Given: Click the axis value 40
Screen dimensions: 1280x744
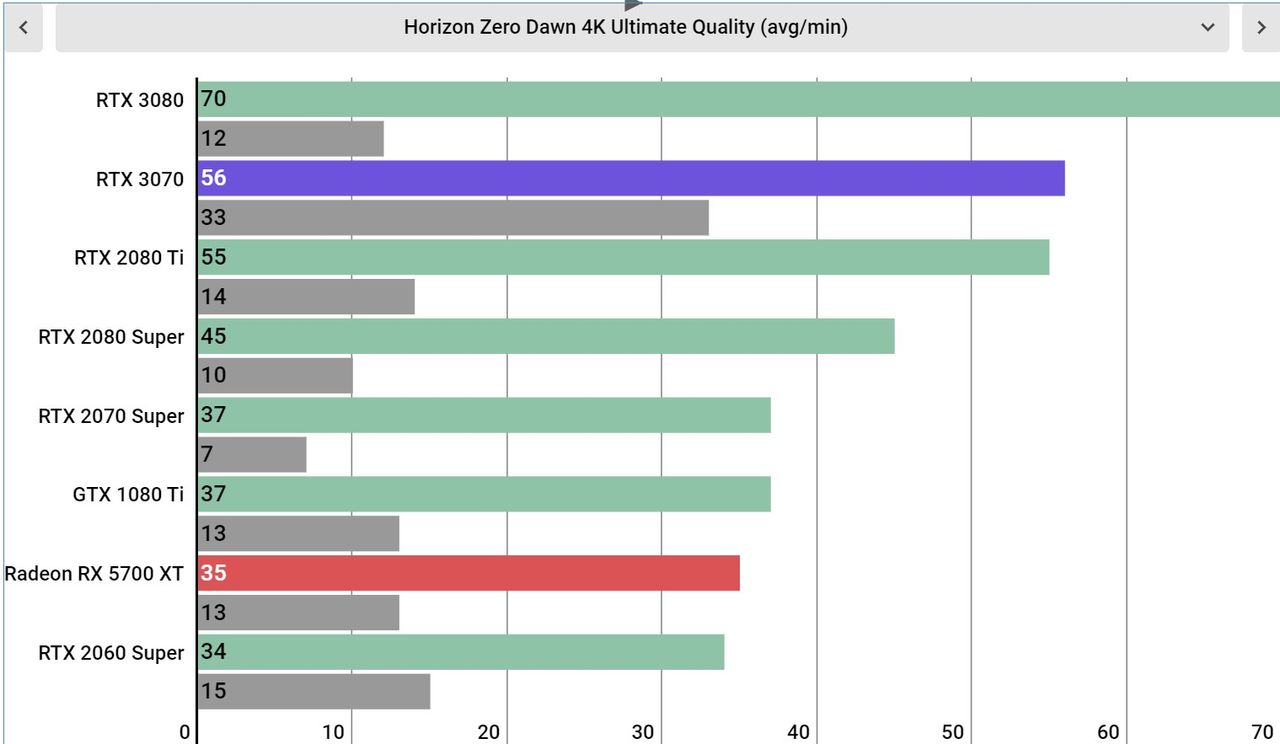Looking at the screenshot, I should (x=798, y=732).
